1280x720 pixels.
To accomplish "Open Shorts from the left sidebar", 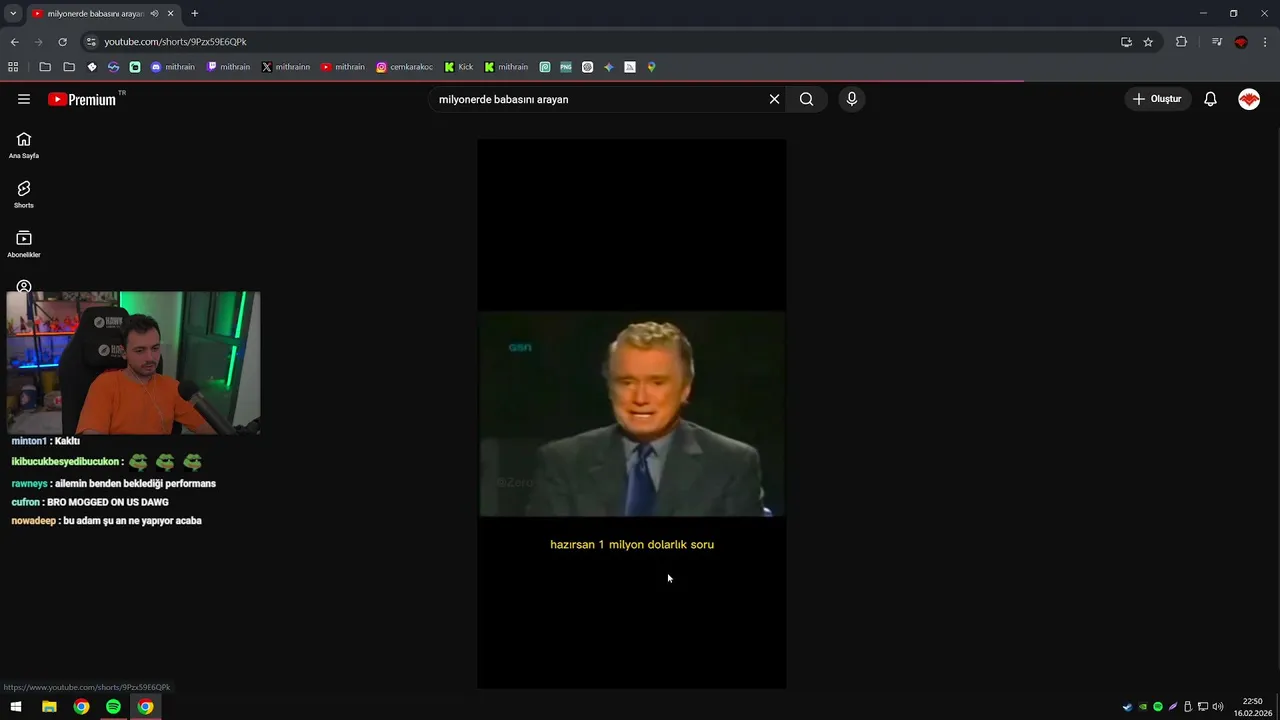I will coord(24,194).
